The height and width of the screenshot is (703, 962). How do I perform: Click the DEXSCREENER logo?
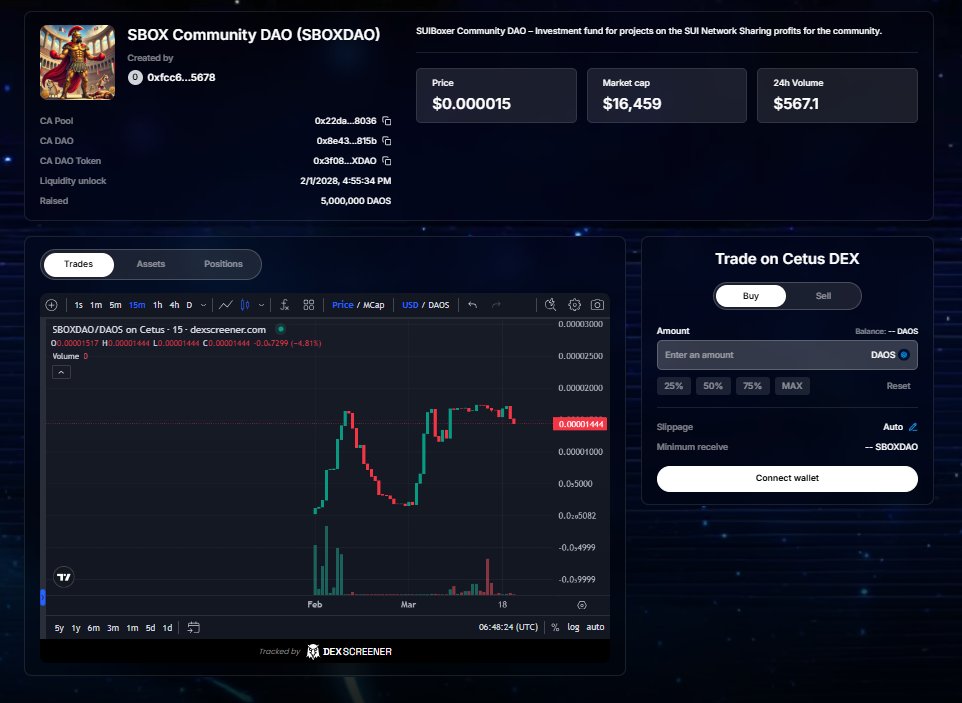point(348,651)
